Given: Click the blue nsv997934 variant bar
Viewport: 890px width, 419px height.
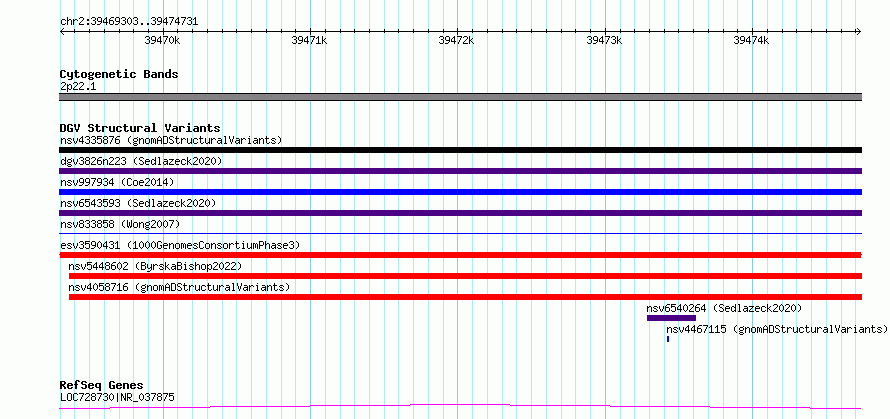Looking at the screenshot, I should [x=460, y=192].
